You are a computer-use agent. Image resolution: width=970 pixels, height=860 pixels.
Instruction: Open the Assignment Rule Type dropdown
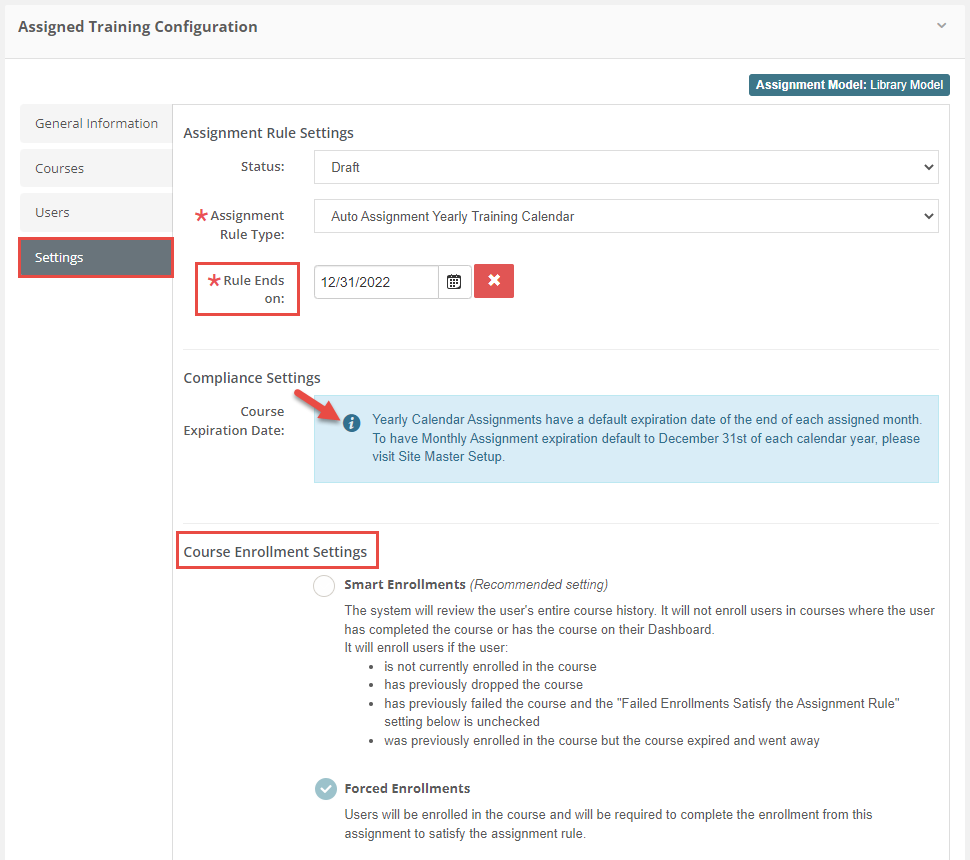[626, 215]
